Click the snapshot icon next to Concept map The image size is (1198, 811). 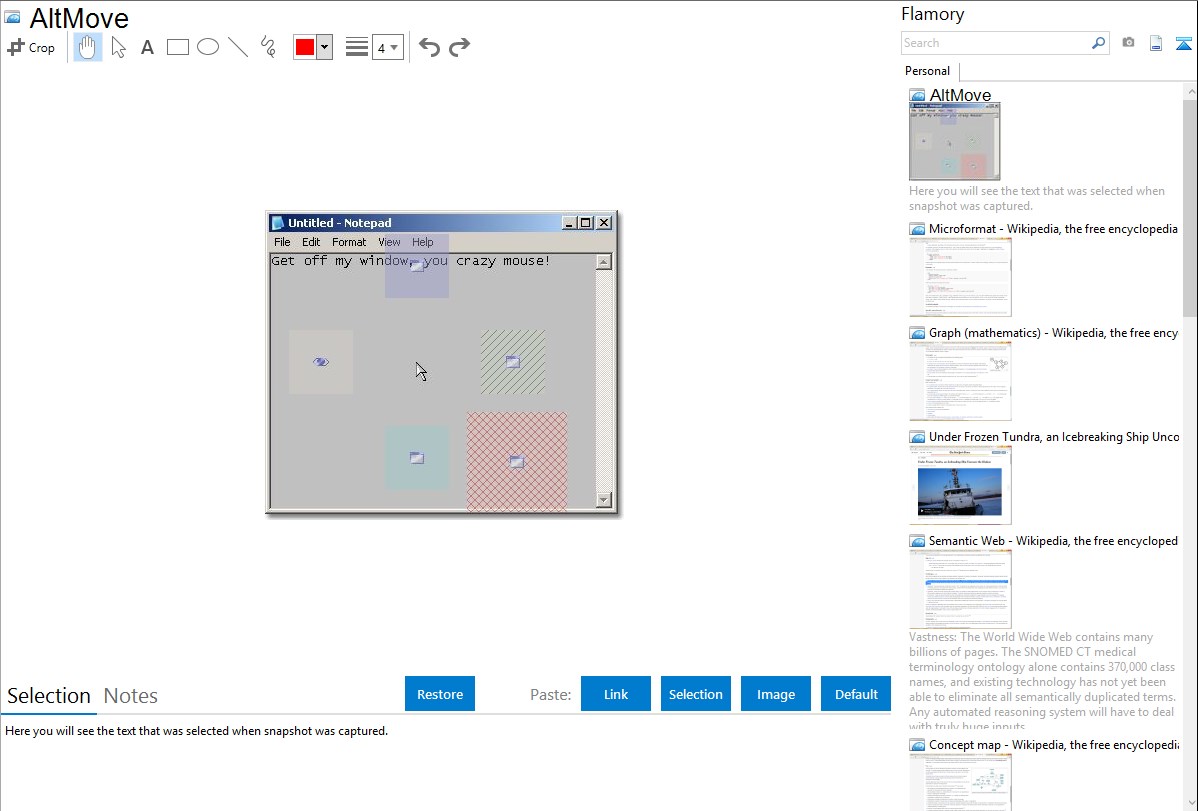tap(917, 745)
